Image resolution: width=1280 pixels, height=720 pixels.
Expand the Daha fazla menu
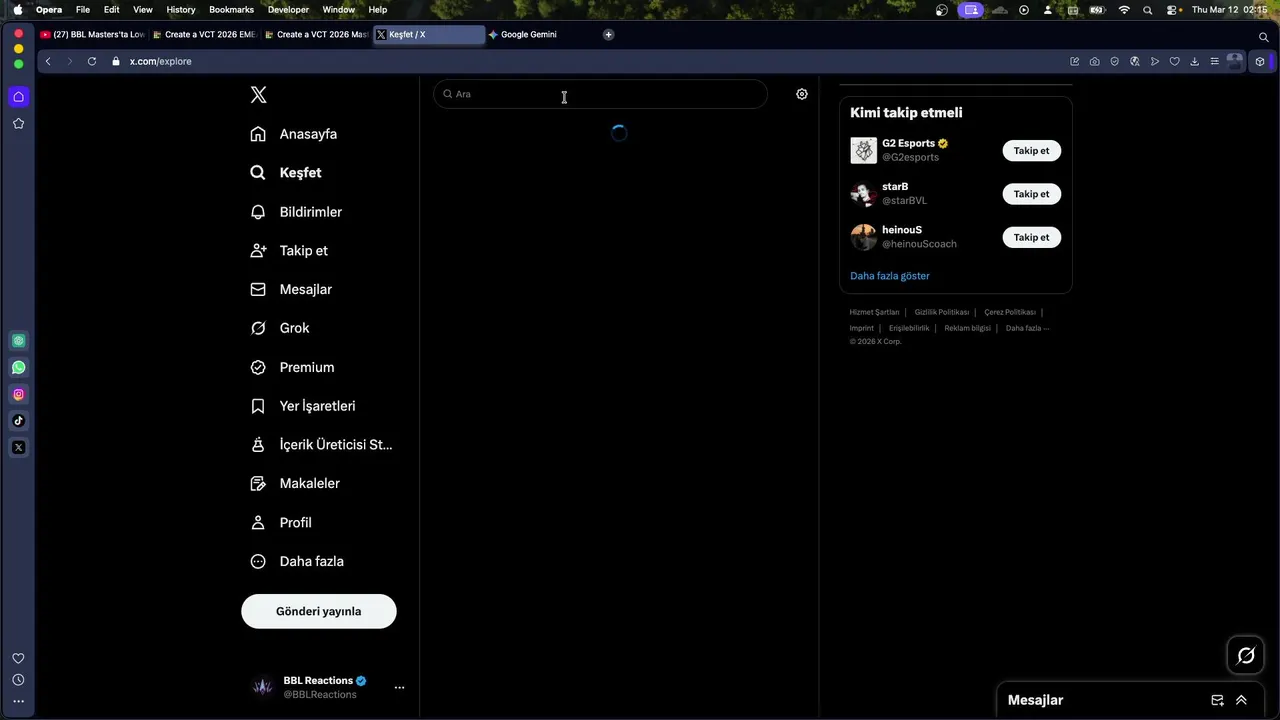coord(297,561)
